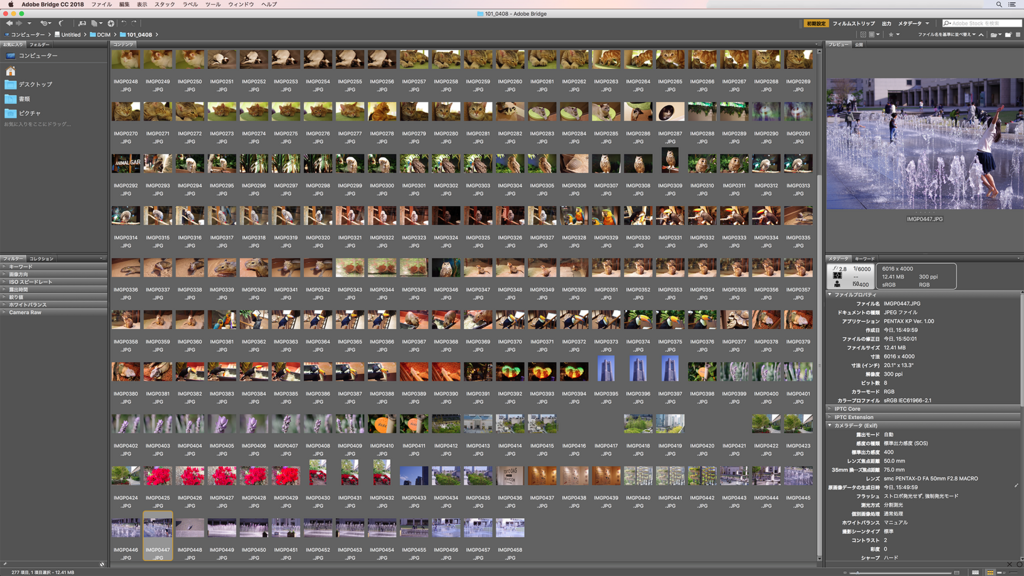
Task: Click the Adobe Stock search field
Action: [982, 24]
